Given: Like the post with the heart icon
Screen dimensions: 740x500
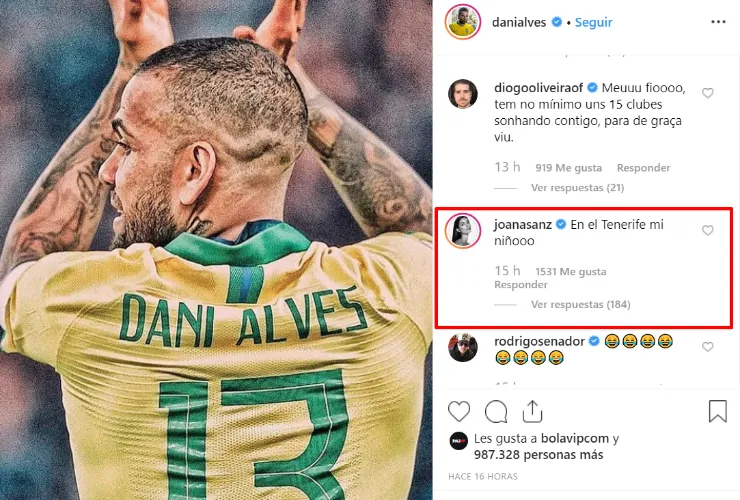Looking at the screenshot, I should [459, 412].
